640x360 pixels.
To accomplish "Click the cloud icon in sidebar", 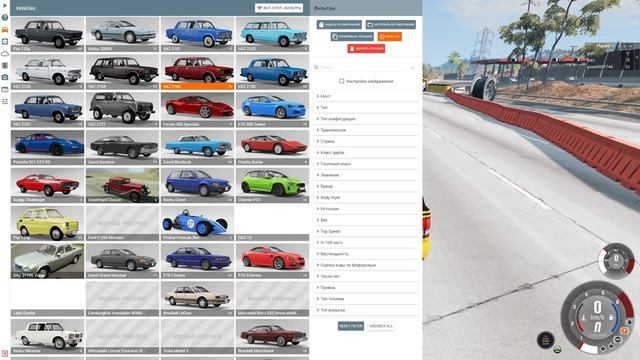I will coord(5,53).
